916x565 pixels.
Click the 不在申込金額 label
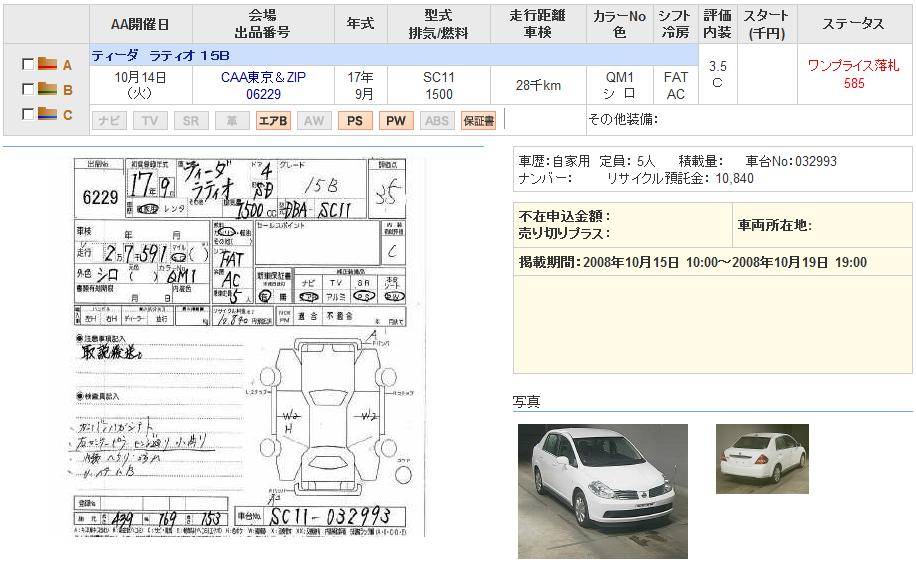pos(564,216)
